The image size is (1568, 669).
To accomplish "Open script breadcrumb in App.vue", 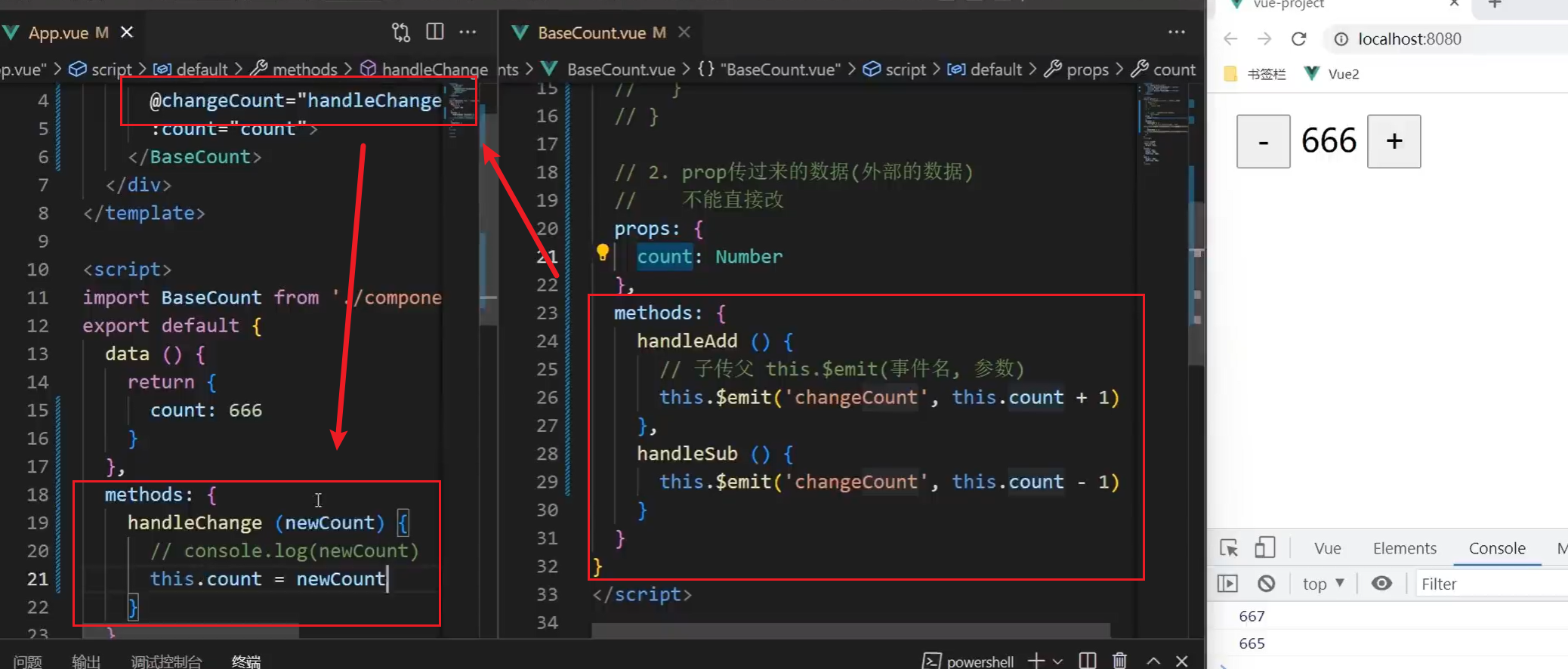I will (x=100, y=69).
